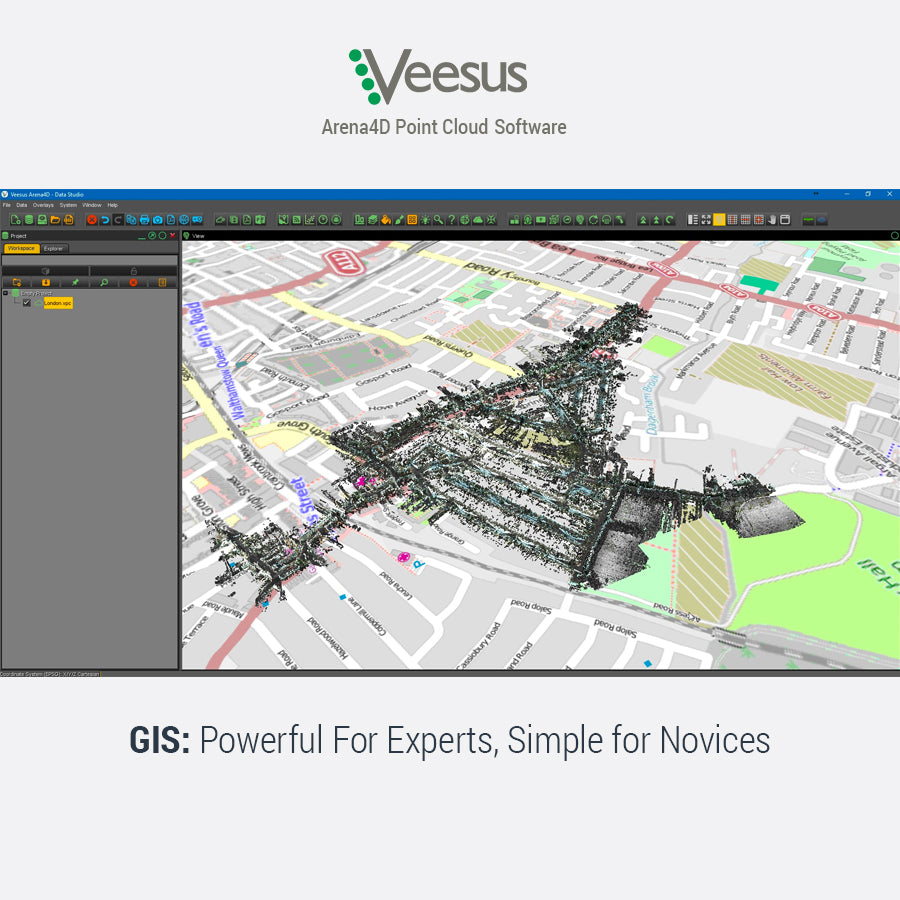The height and width of the screenshot is (900, 900).
Task: Click the gray redo arrow icon
Action: (x=118, y=220)
